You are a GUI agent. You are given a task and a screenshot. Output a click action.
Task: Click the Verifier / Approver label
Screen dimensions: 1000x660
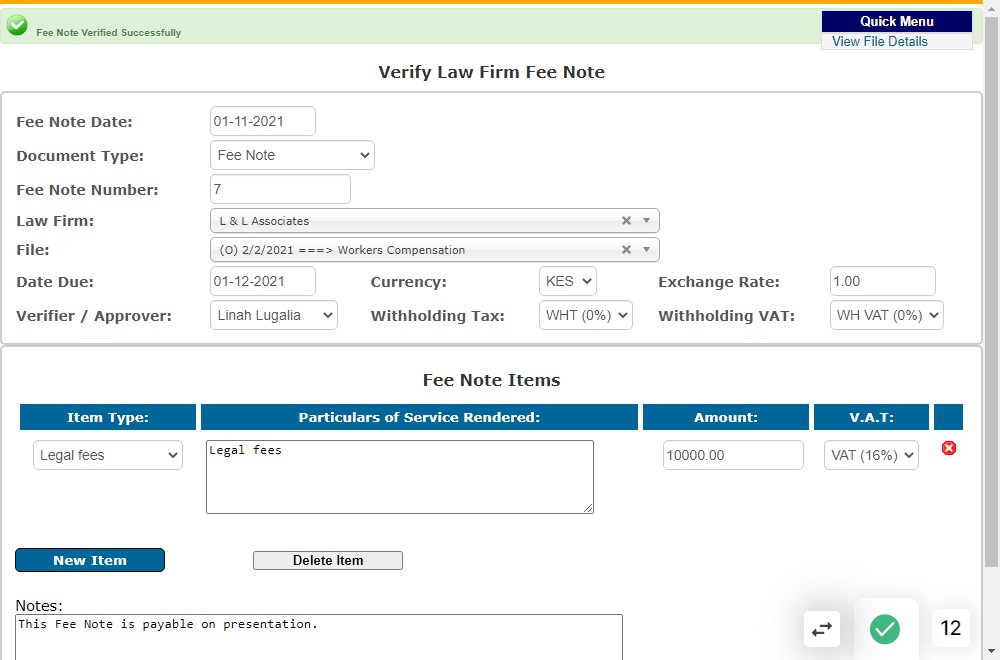(x=94, y=316)
